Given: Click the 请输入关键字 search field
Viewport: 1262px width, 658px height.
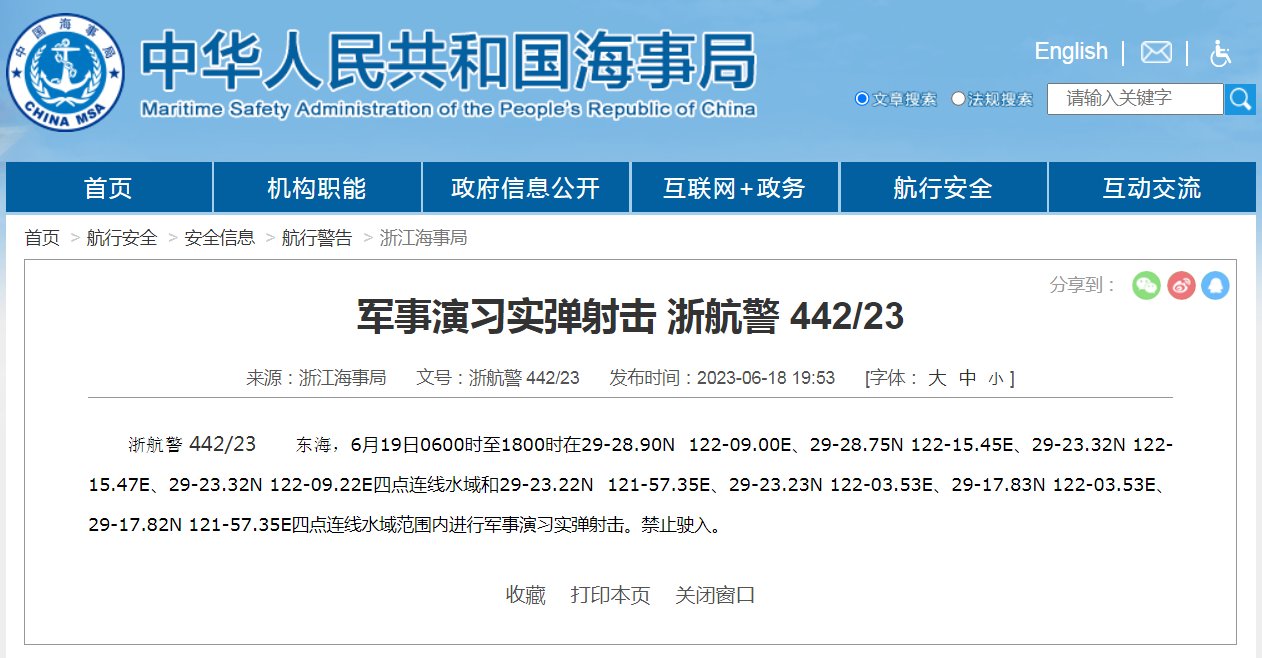Looking at the screenshot, I should click(1135, 99).
